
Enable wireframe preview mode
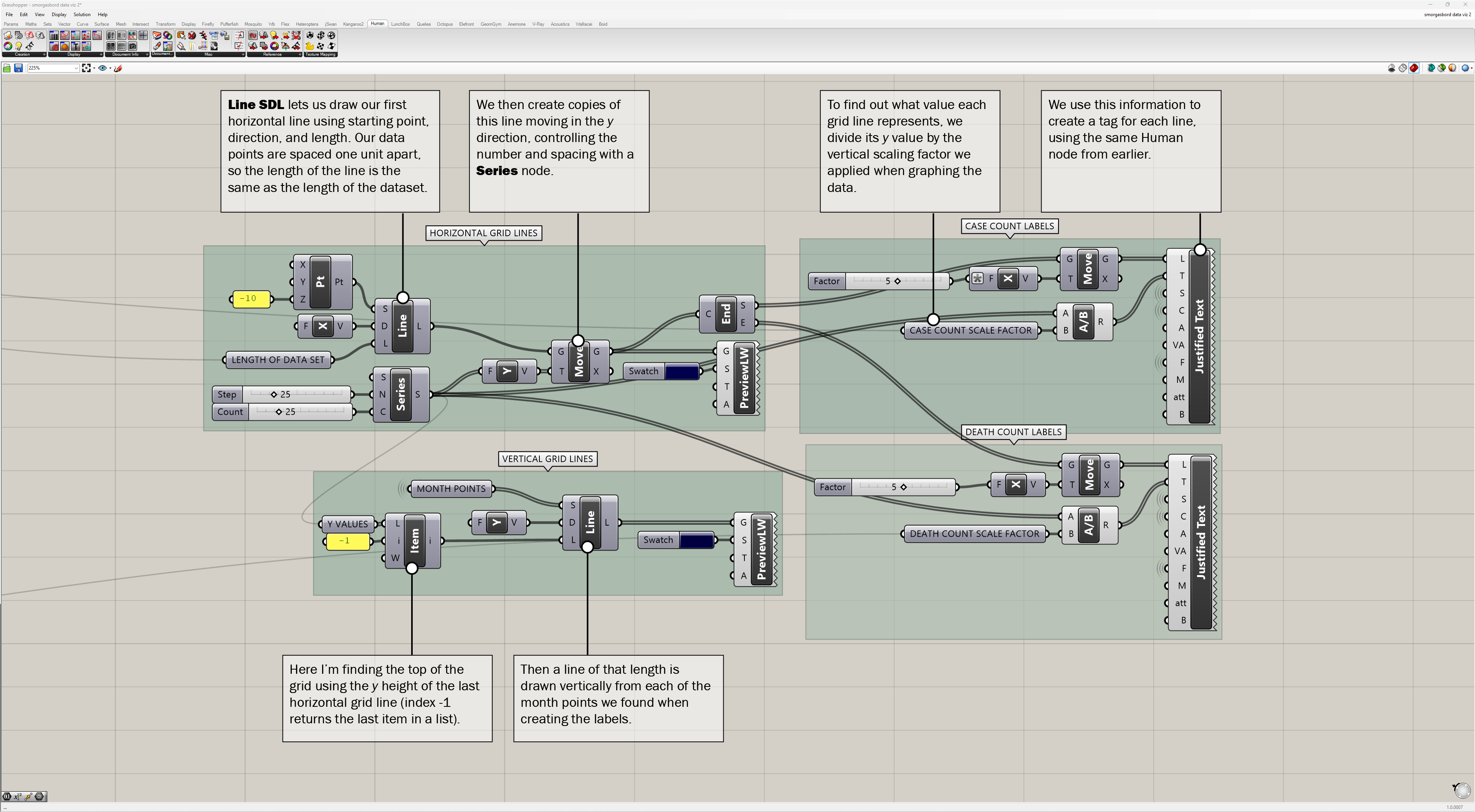[x=1403, y=68]
